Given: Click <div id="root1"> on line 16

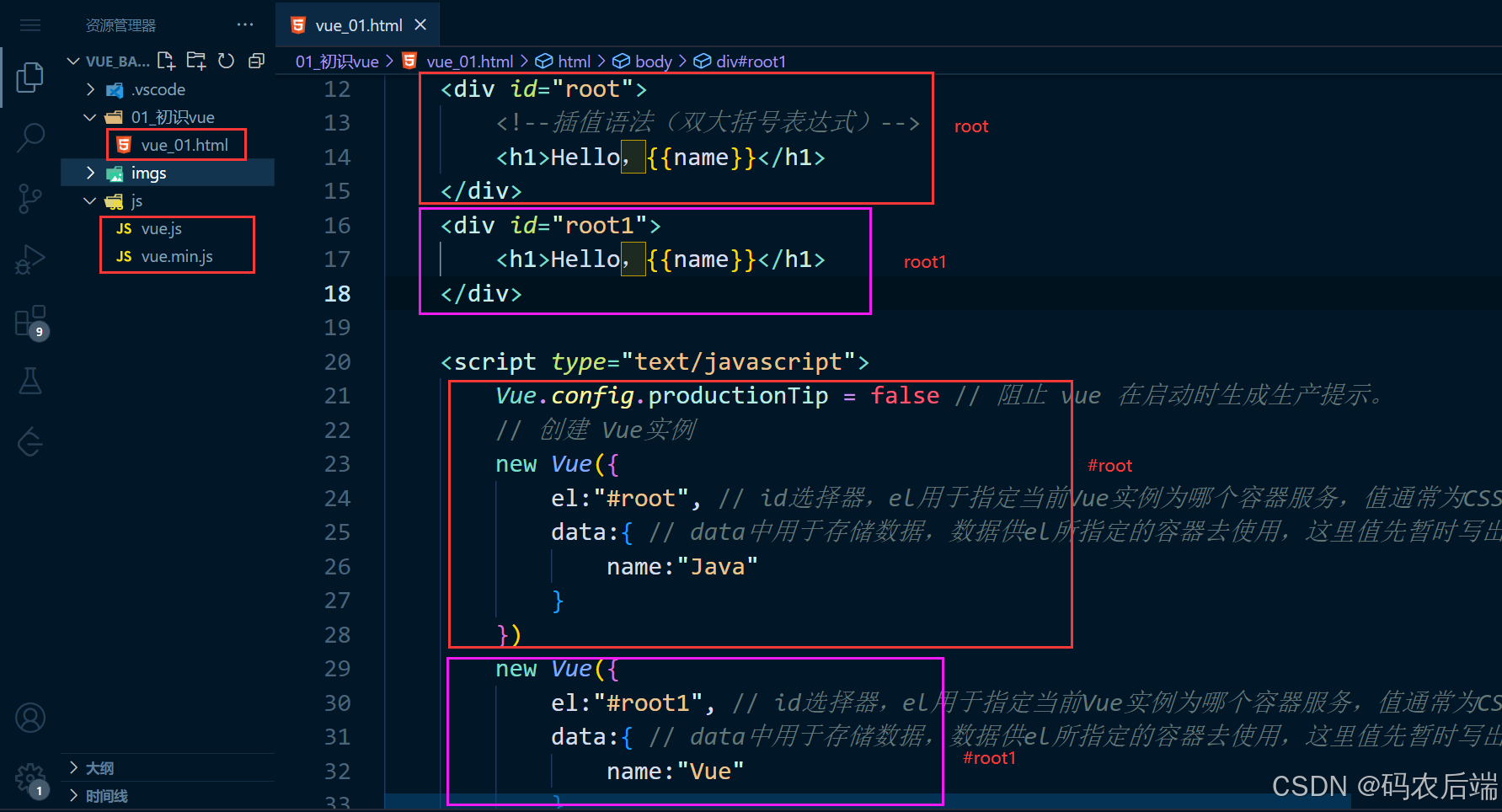Looking at the screenshot, I should [x=550, y=226].
